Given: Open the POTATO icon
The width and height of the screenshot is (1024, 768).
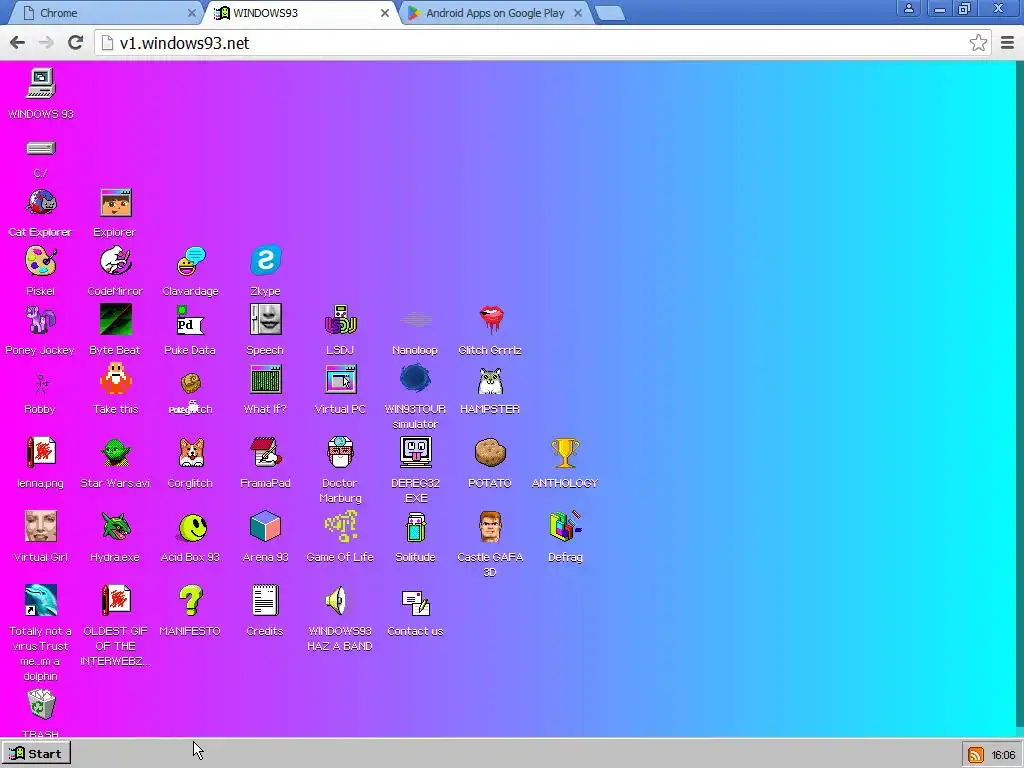Looking at the screenshot, I should coord(490,453).
